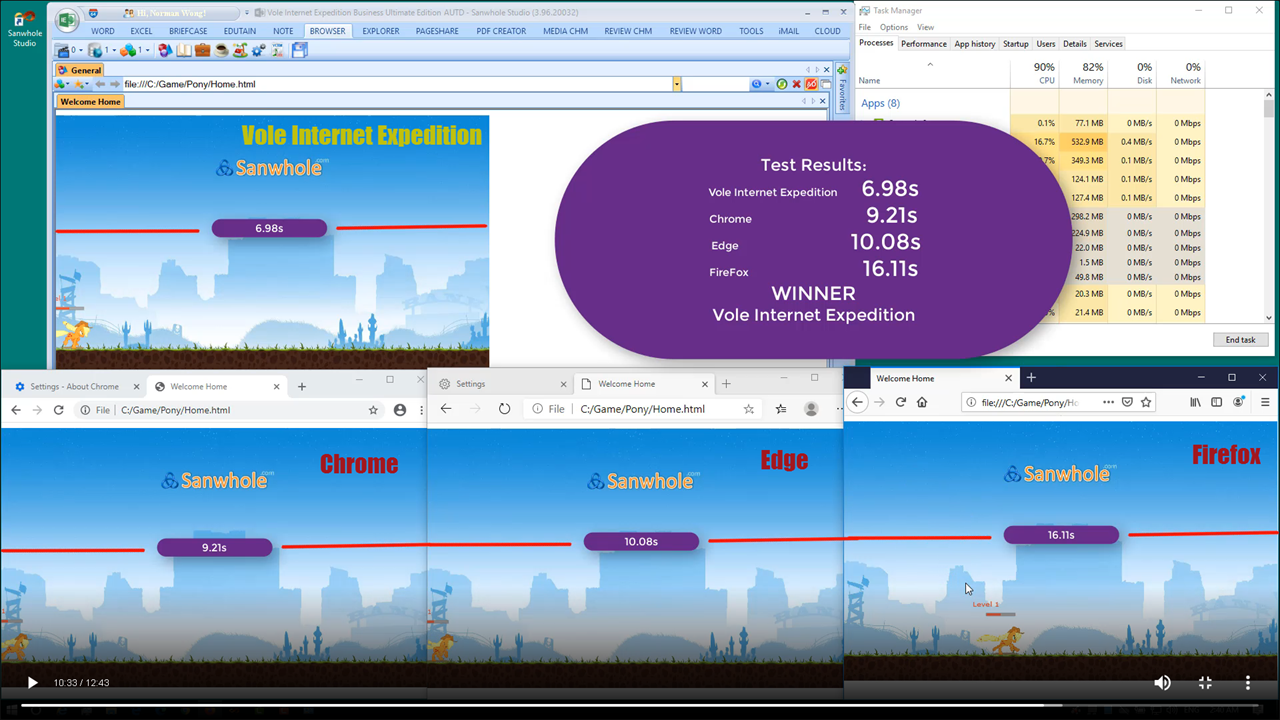Expand the colored balls dropdown in Vole toolbar
Image resolution: width=1280 pixels, height=720 pixels.
[x=147, y=50]
